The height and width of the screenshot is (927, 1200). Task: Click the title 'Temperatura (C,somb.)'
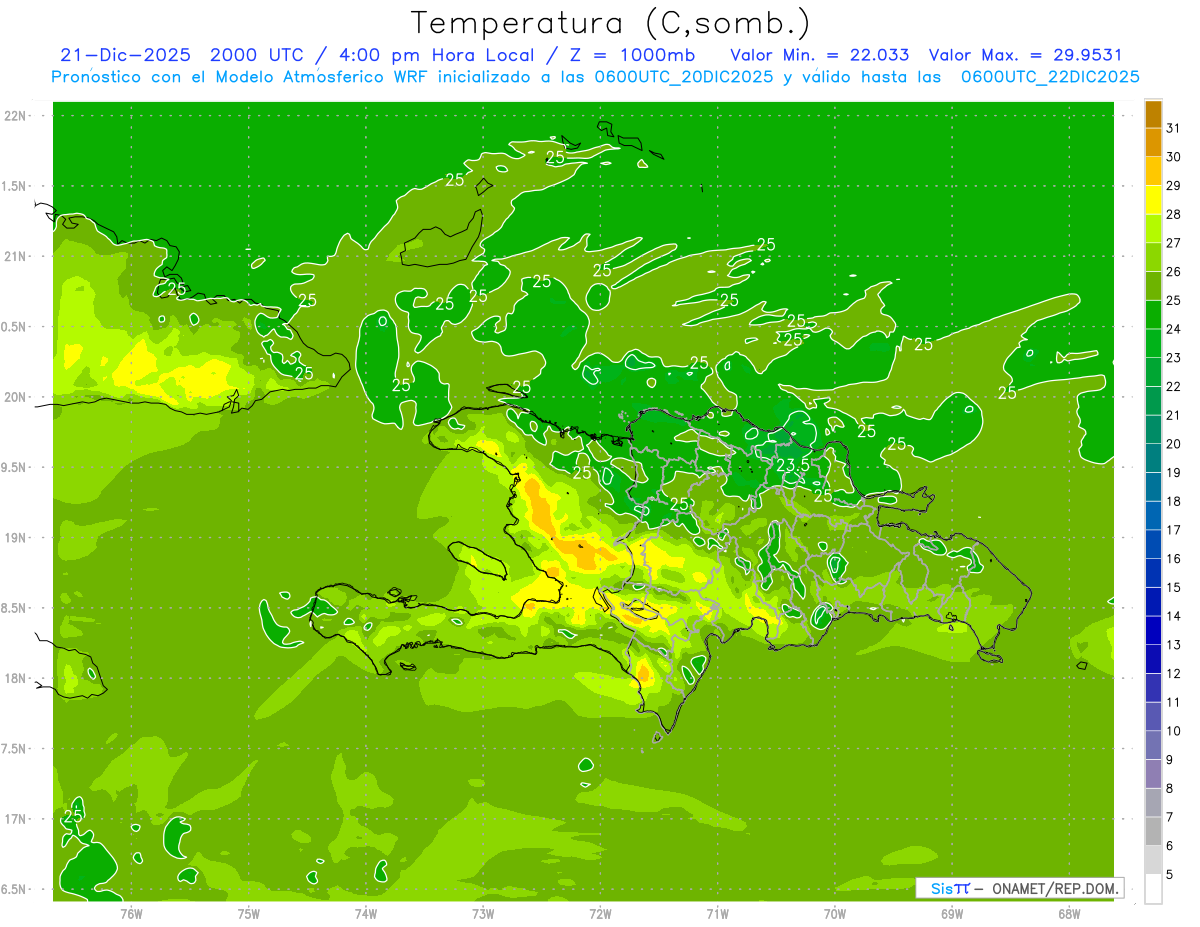click(x=610, y=23)
